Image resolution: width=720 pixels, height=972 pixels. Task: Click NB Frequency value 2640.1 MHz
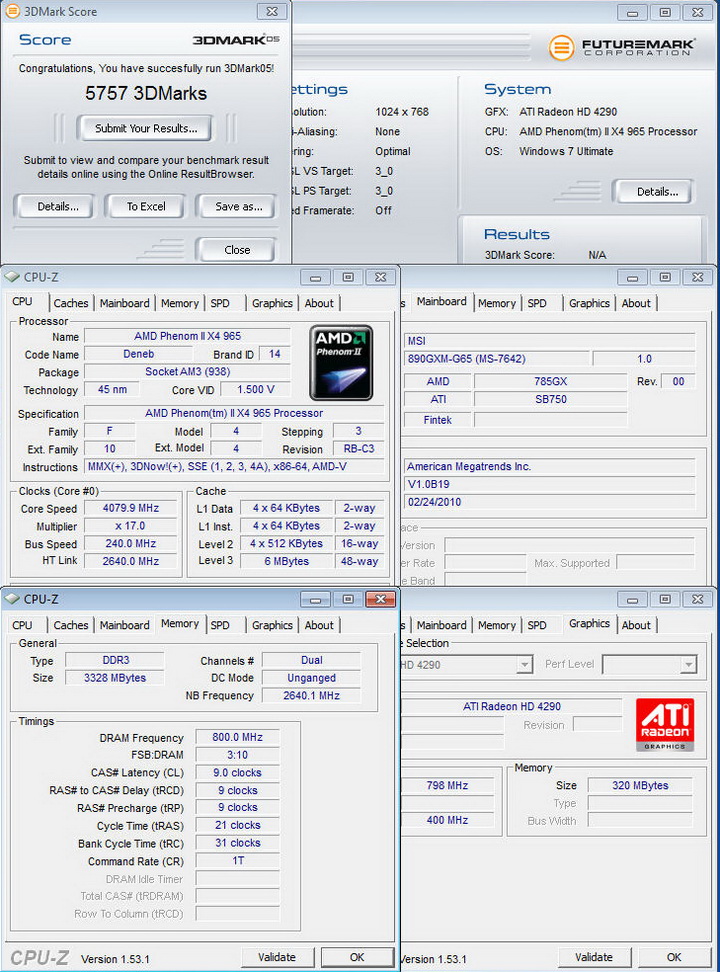[x=311, y=696]
